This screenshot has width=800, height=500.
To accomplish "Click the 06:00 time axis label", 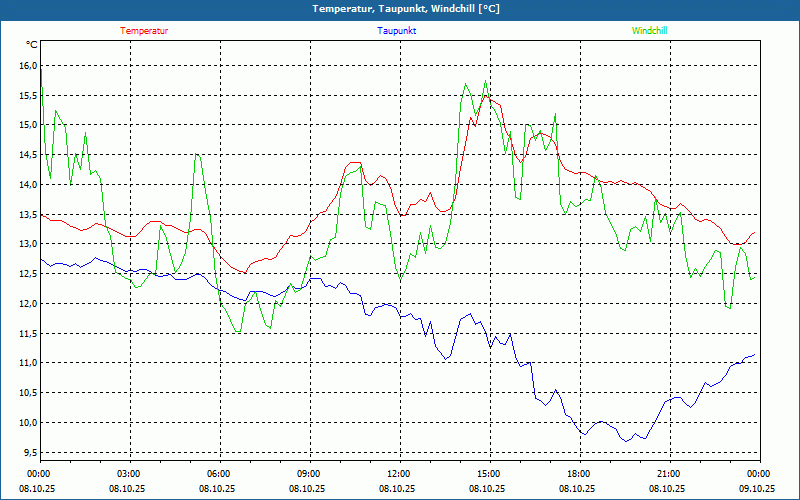I will click(218, 474).
